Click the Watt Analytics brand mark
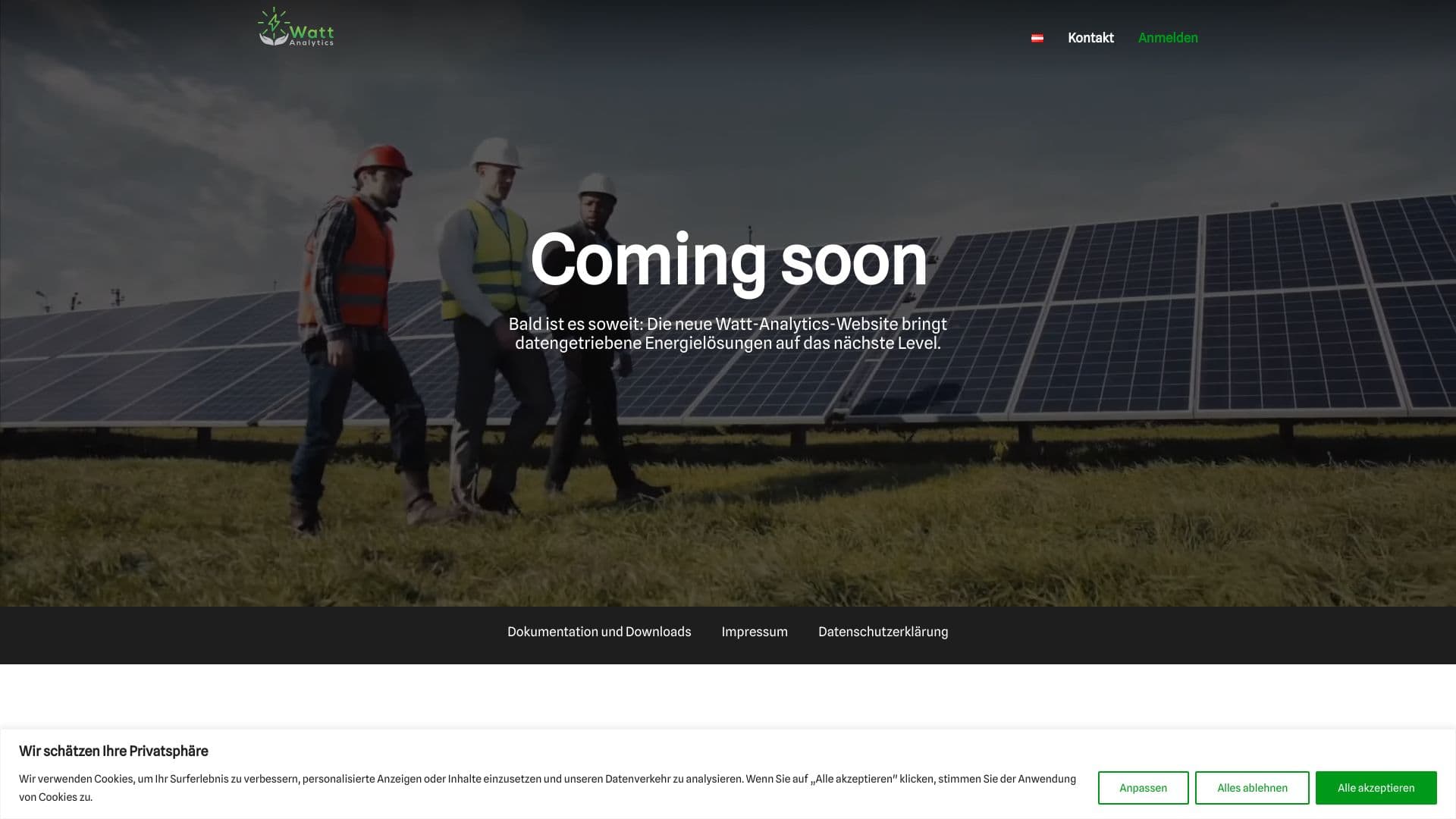This screenshot has height=819, width=1456. click(297, 29)
